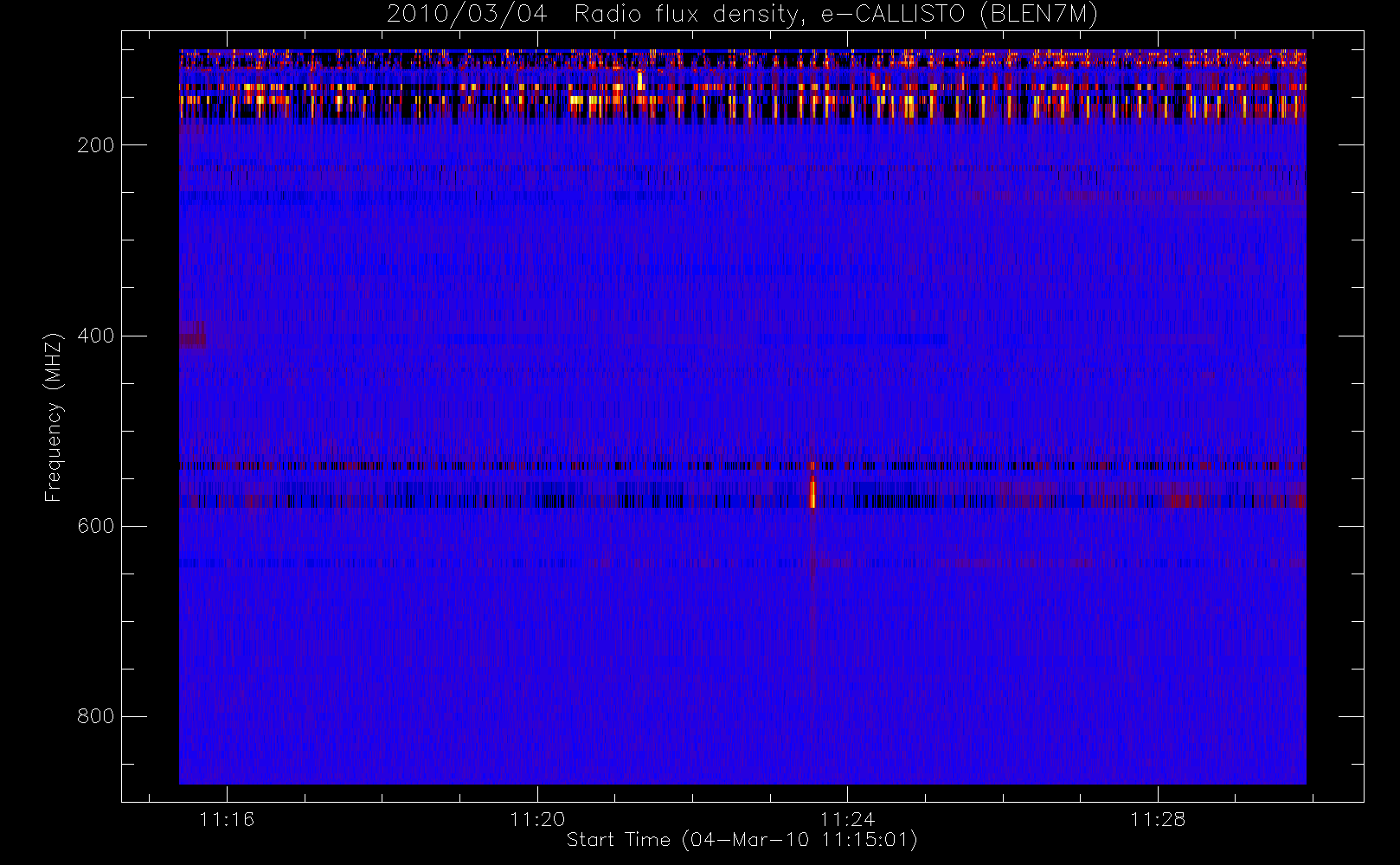Image resolution: width=1400 pixels, height=865 pixels.
Task: Click the small yellow spike near 11:21 at top
Action: pyautogui.click(x=639, y=80)
